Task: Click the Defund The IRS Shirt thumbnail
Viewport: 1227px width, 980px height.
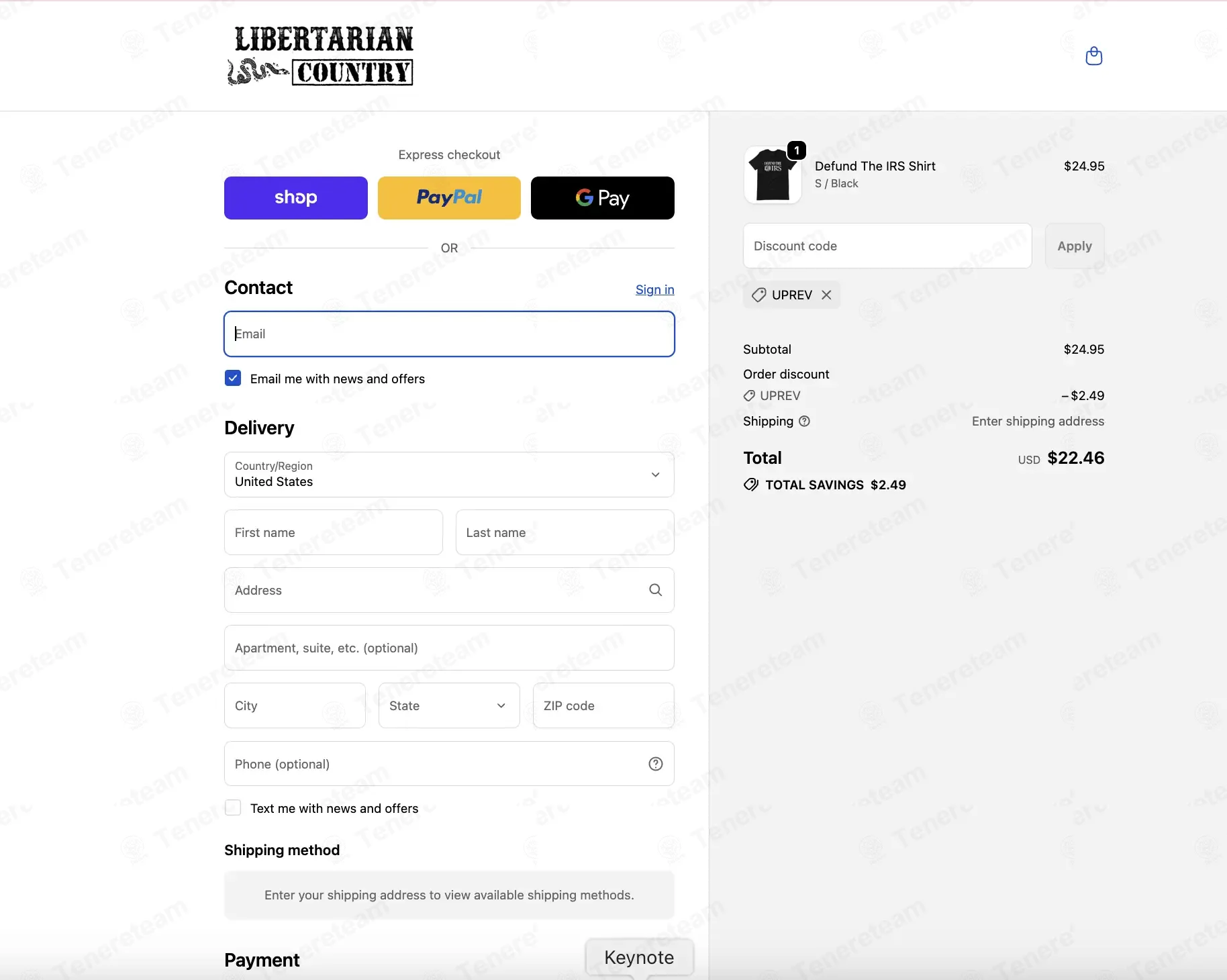Action: 773,175
